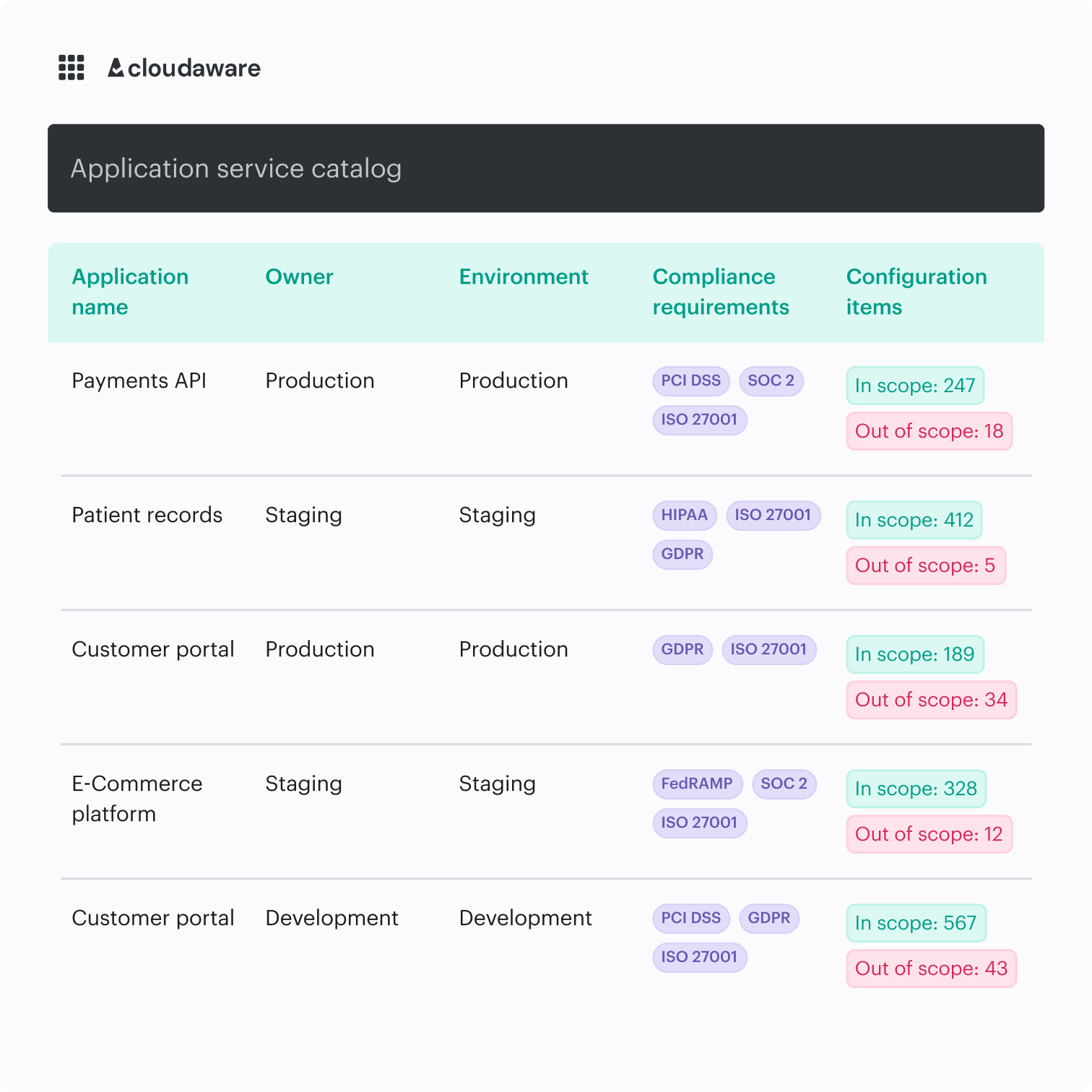Select PCI DSS tag for Payments API
Screen dimensions: 1092x1092
pos(690,381)
